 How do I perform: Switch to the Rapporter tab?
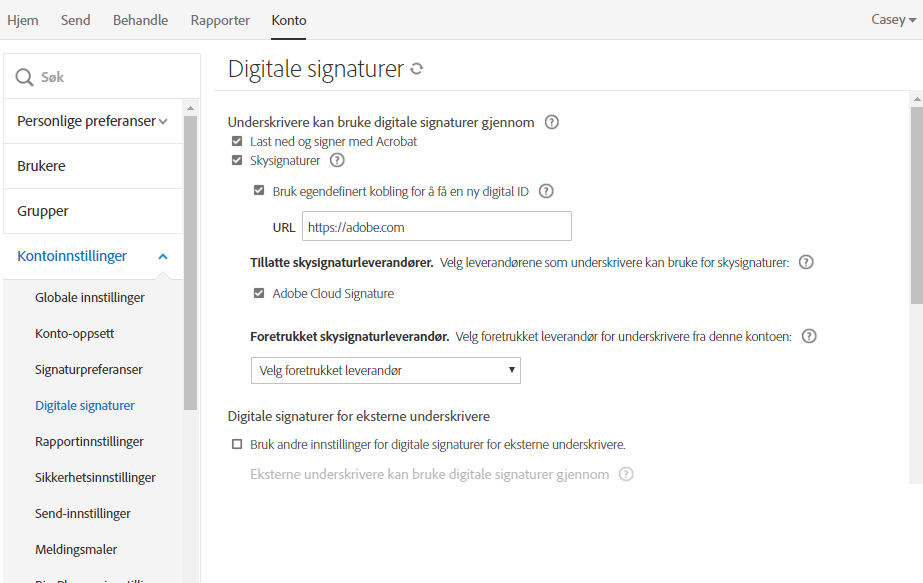pos(219,19)
